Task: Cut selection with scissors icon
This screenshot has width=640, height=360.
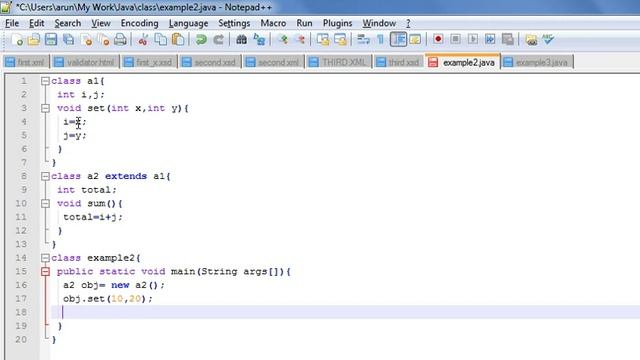Action: point(143,40)
